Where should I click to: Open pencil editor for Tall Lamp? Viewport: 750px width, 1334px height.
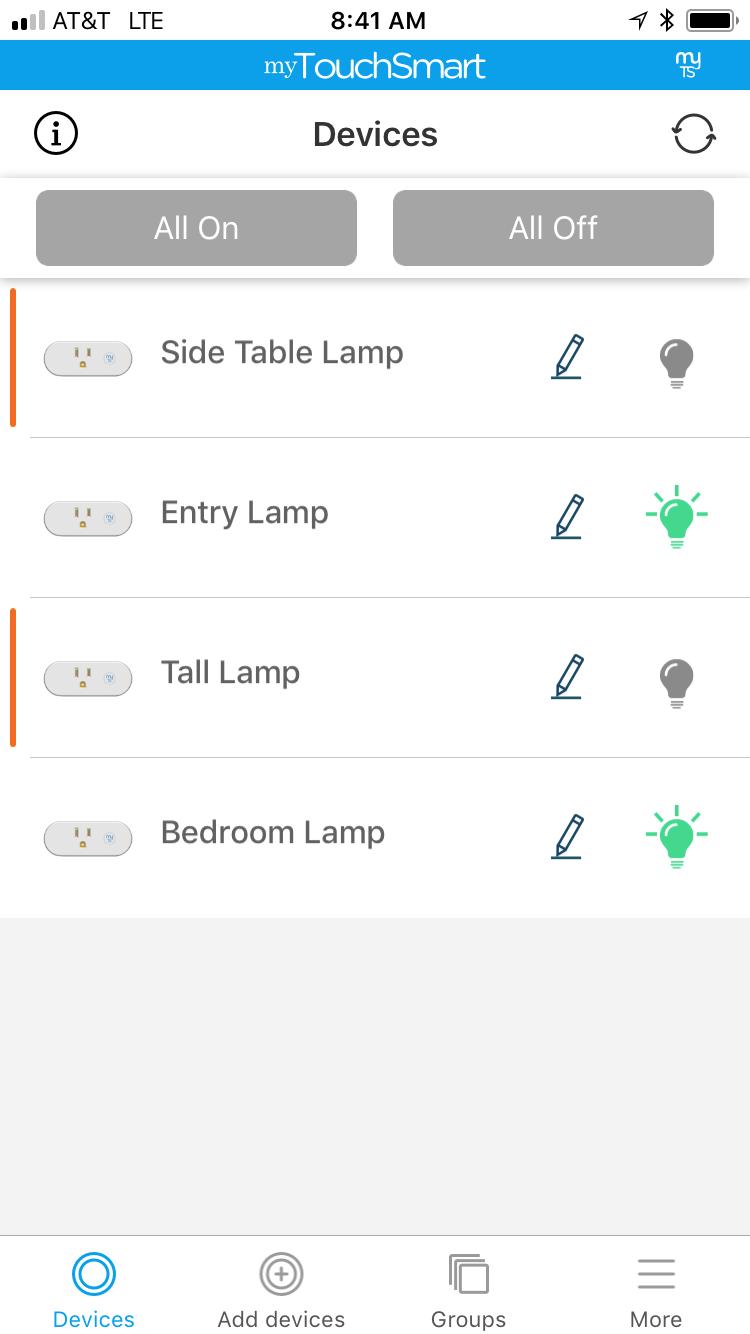(x=567, y=677)
